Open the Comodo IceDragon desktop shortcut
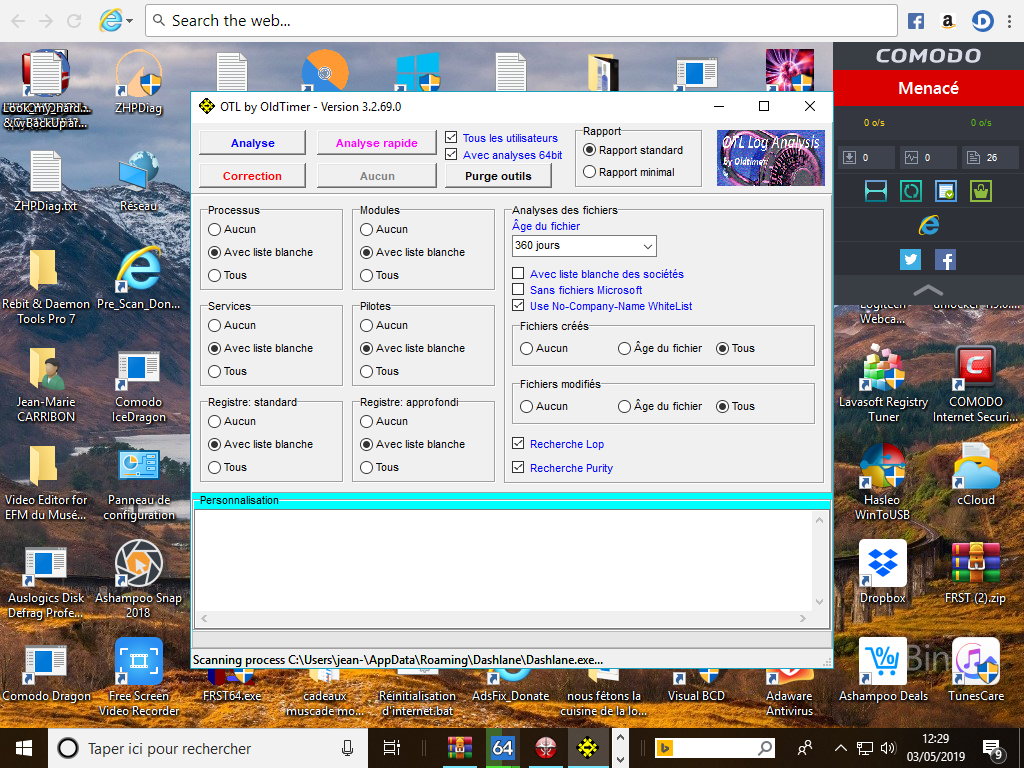Viewport: 1024px width, 768px height. pyautogui.click(x=138, y=387)
